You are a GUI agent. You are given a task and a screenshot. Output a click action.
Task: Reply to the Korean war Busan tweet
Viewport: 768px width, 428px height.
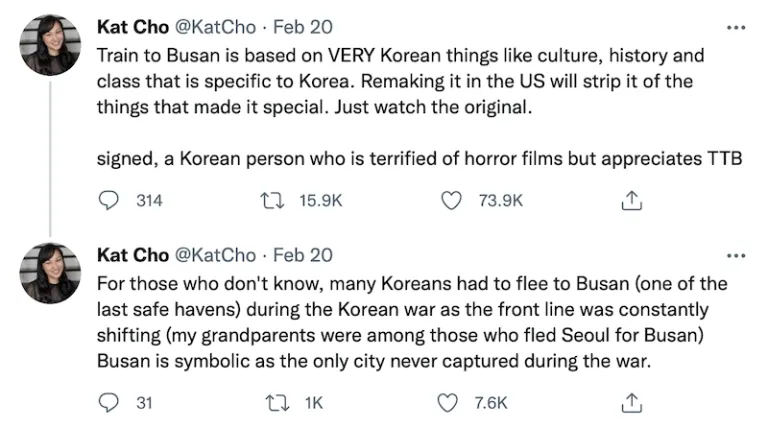110,403
